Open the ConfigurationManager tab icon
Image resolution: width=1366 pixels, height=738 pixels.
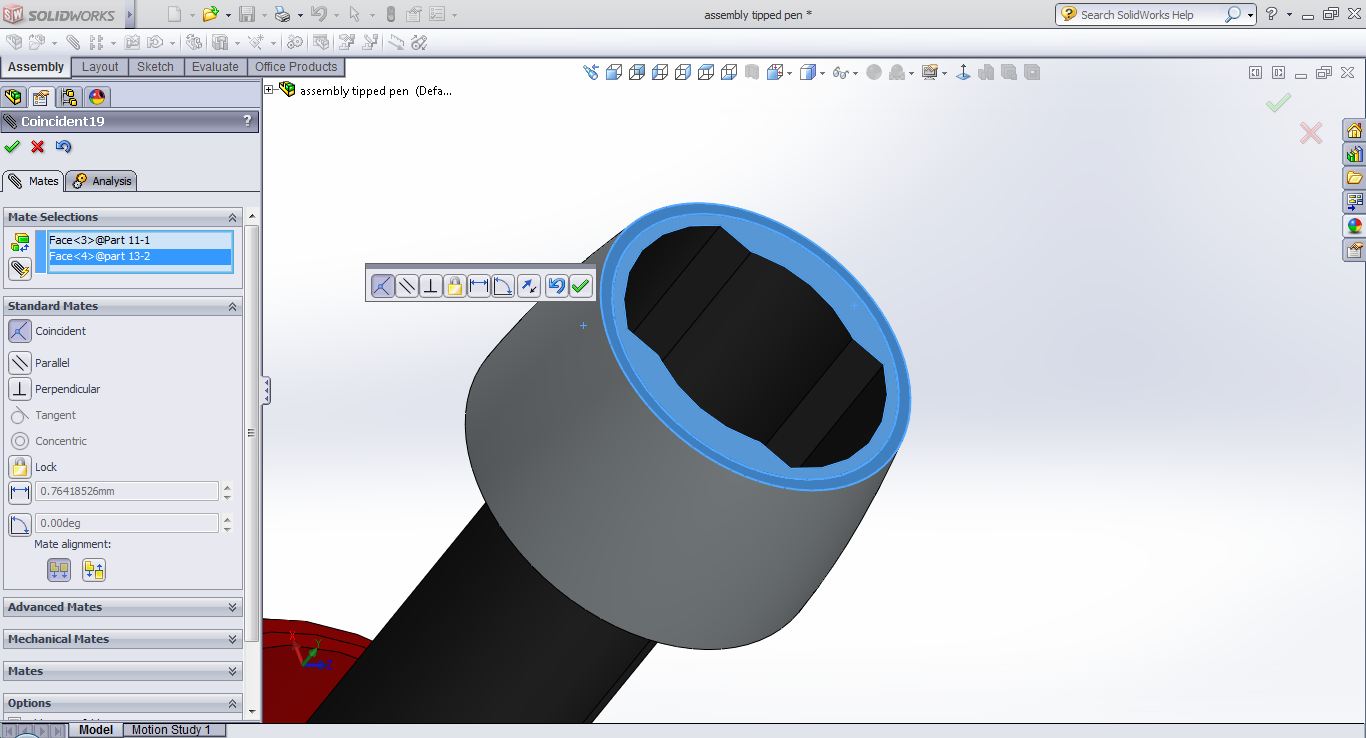(x=69, y=97)
